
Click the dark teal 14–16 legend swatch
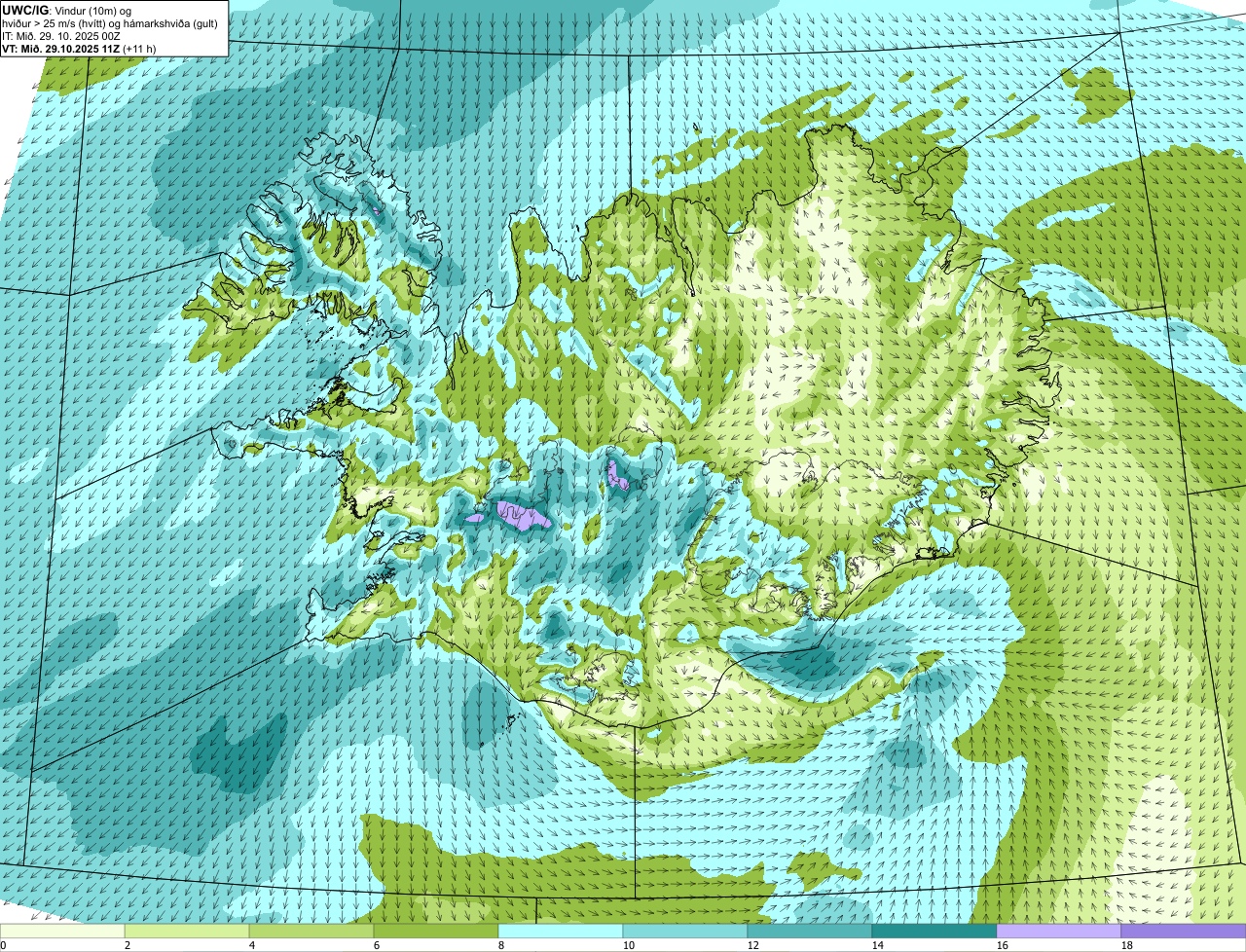coord(934,932)
